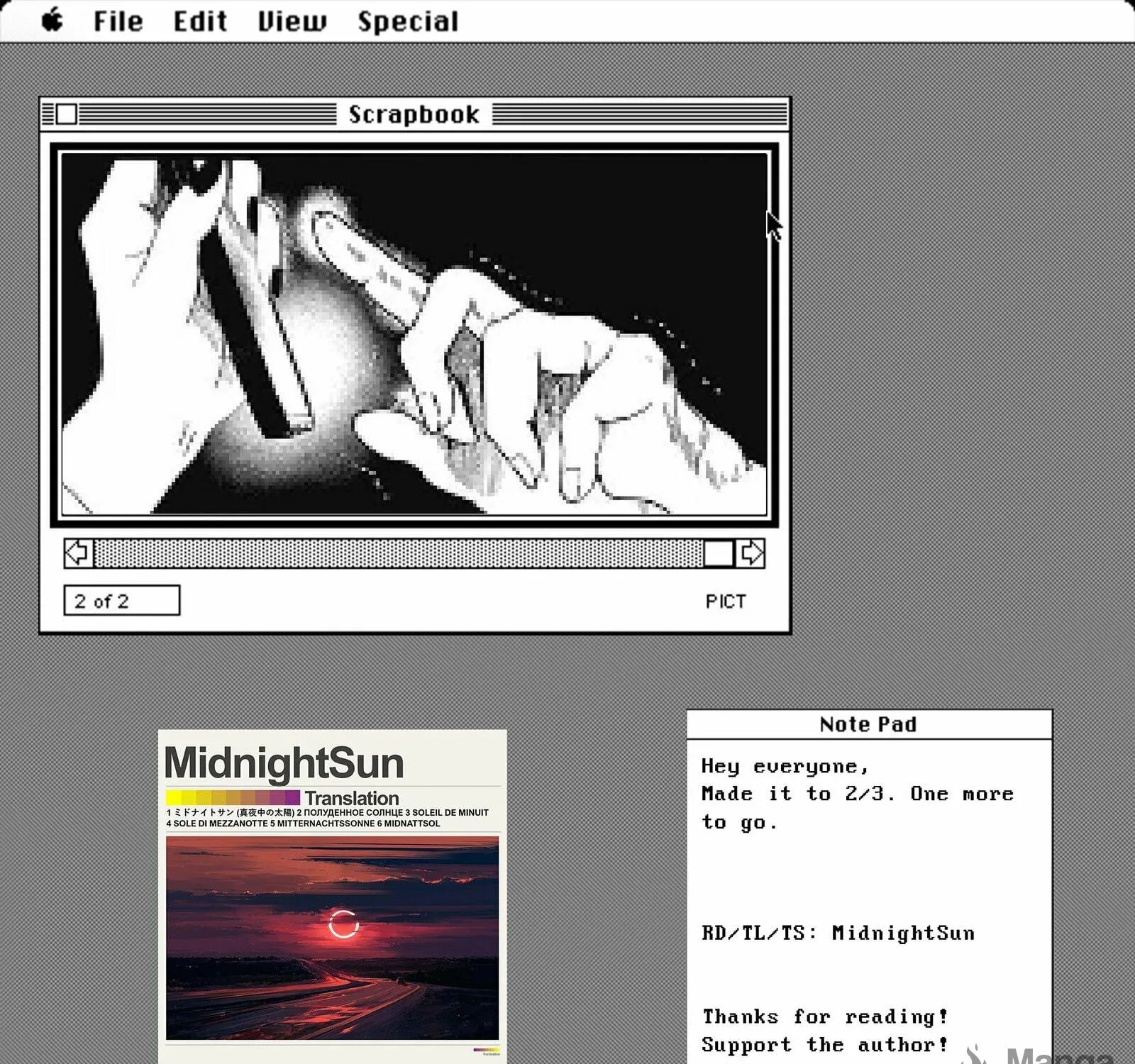The height and width of the screenshot is (1064, 1135).
Task: Click the '2 of 2' page indicator box
Action: [x=122, y=600]
